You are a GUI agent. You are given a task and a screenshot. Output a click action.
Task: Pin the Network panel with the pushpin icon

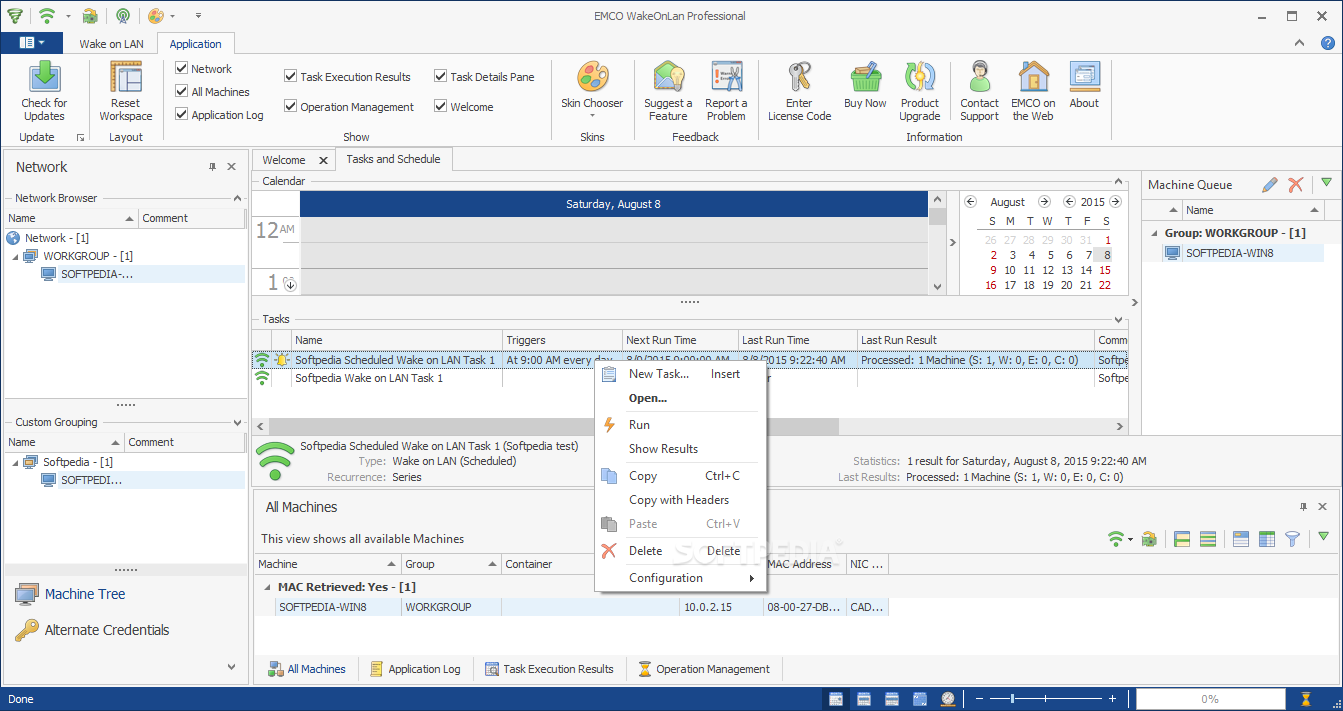coord(212,167)
